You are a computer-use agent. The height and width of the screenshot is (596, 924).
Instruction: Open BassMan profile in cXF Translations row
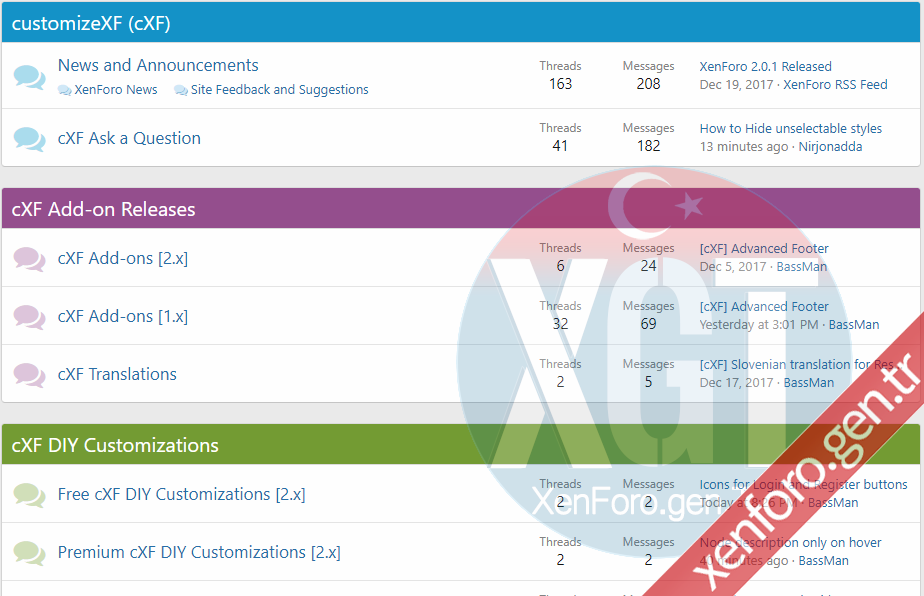(x=808, y=382)
